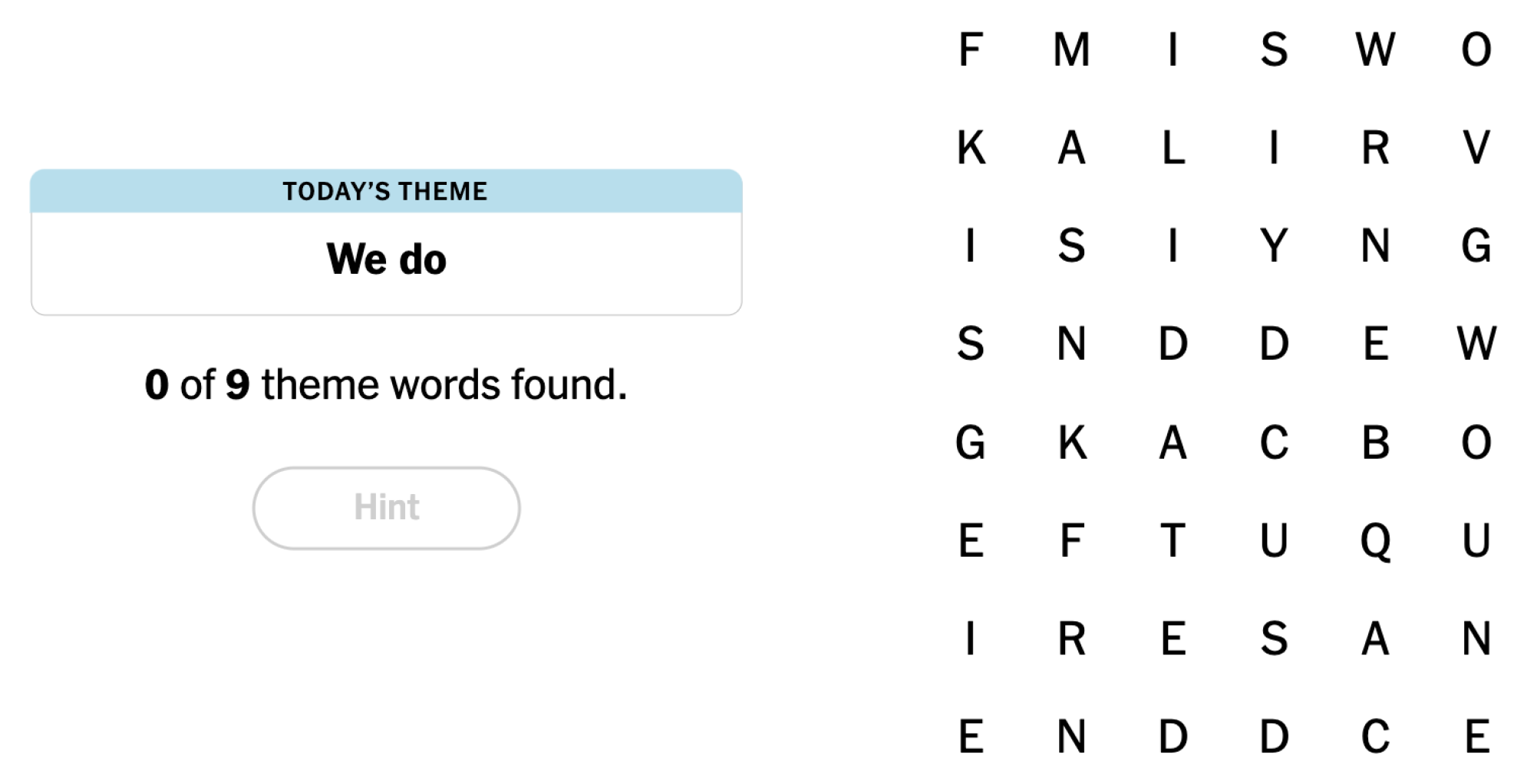Select the F directly left of M
This screenshot has width=1534, height=784.
pyautogui.click(x=971, y=50)
